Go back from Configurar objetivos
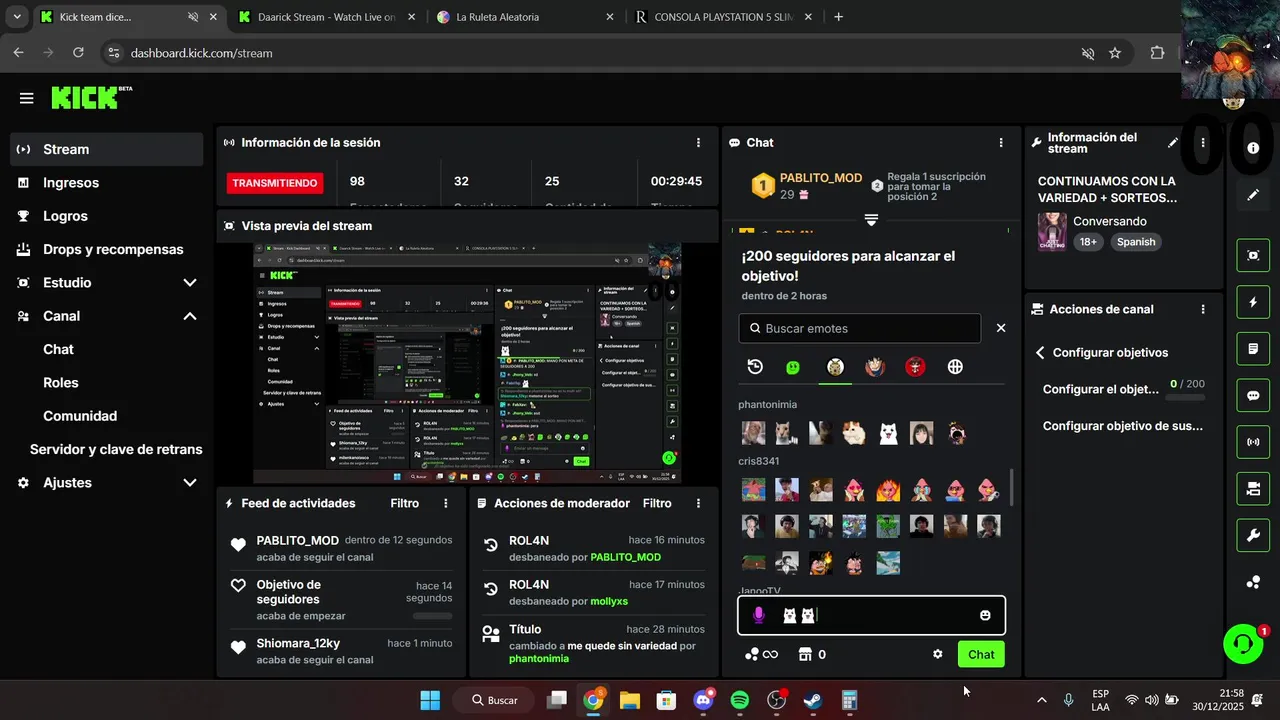This screenshot has height=720, width=1280. tap(1040, 353)
